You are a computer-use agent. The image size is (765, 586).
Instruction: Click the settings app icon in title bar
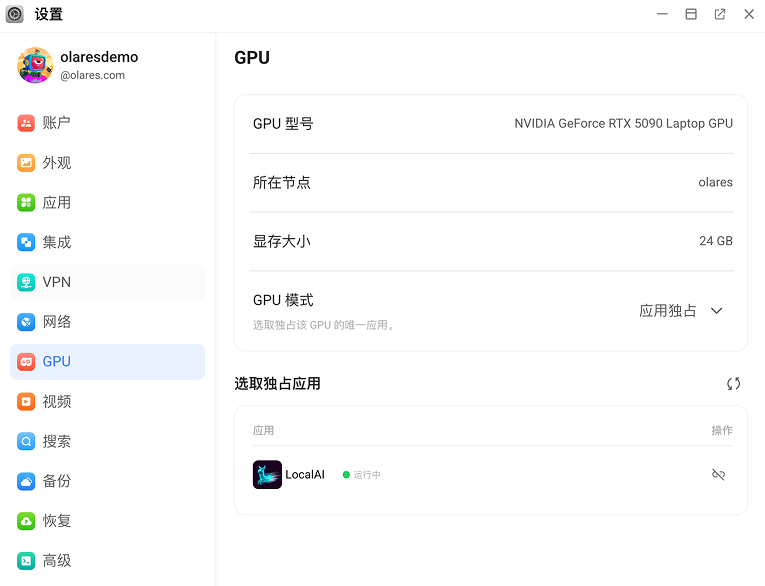point(15,14)
